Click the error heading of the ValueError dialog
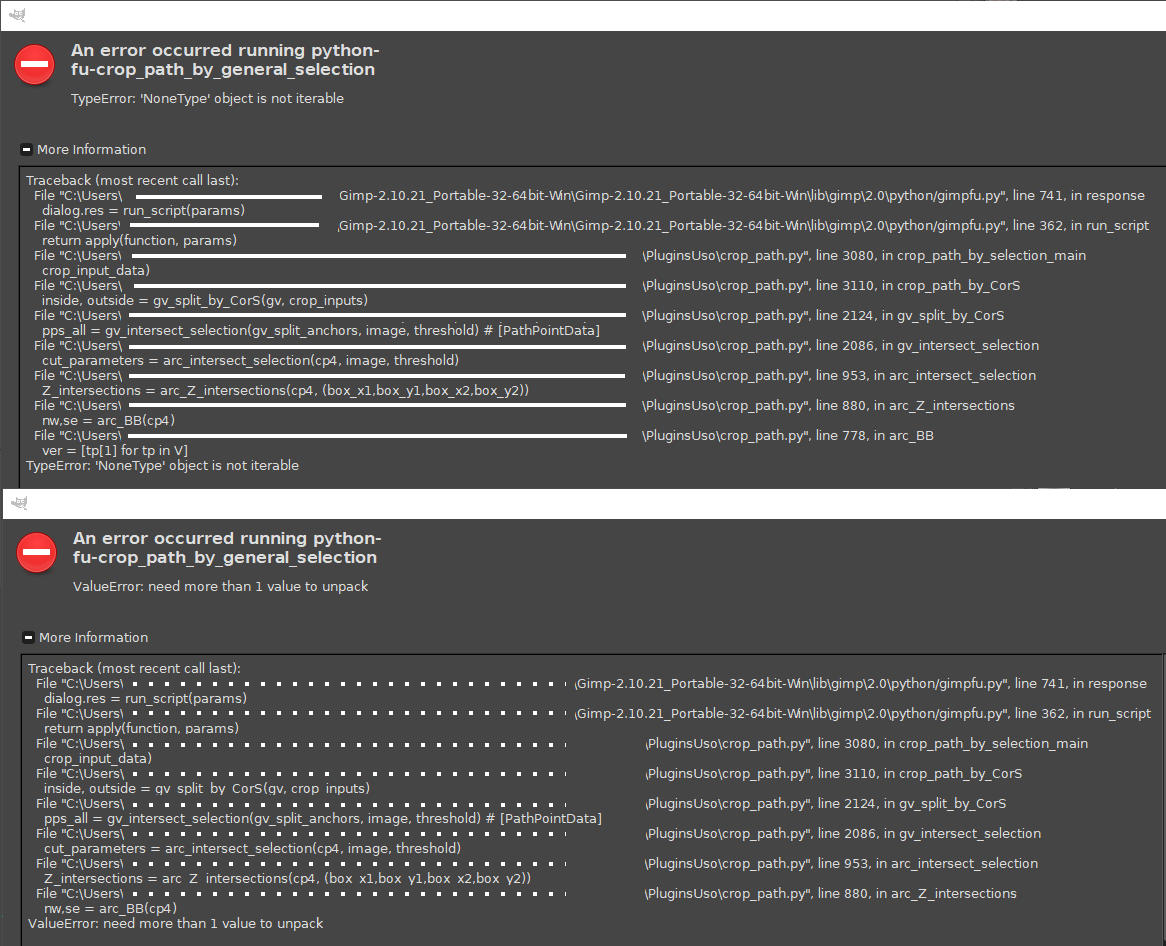 point(226,548)
